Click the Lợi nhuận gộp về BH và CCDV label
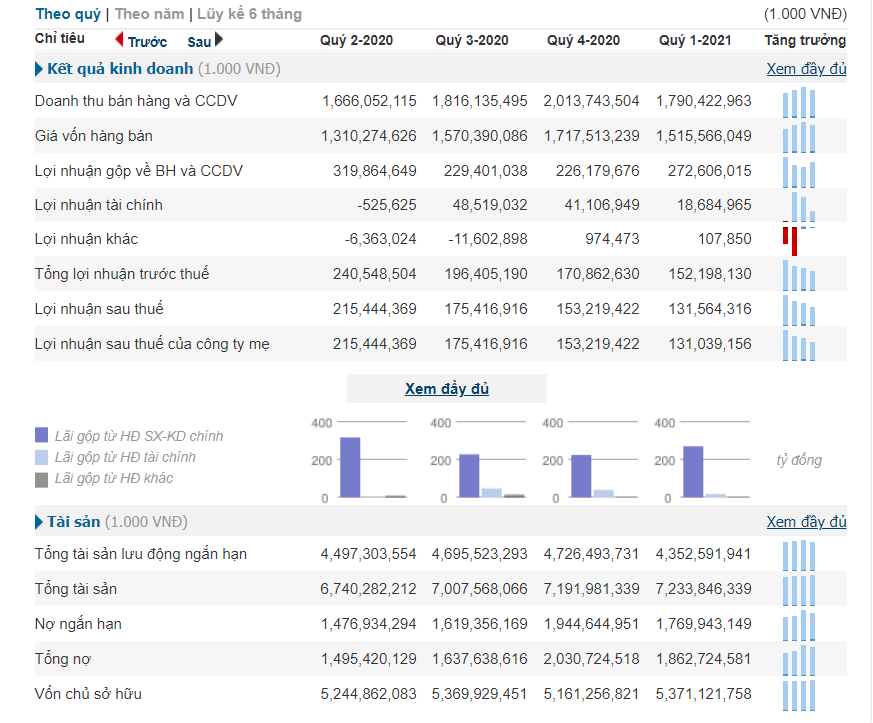The image size is (873, 723). tap(139, 171)
